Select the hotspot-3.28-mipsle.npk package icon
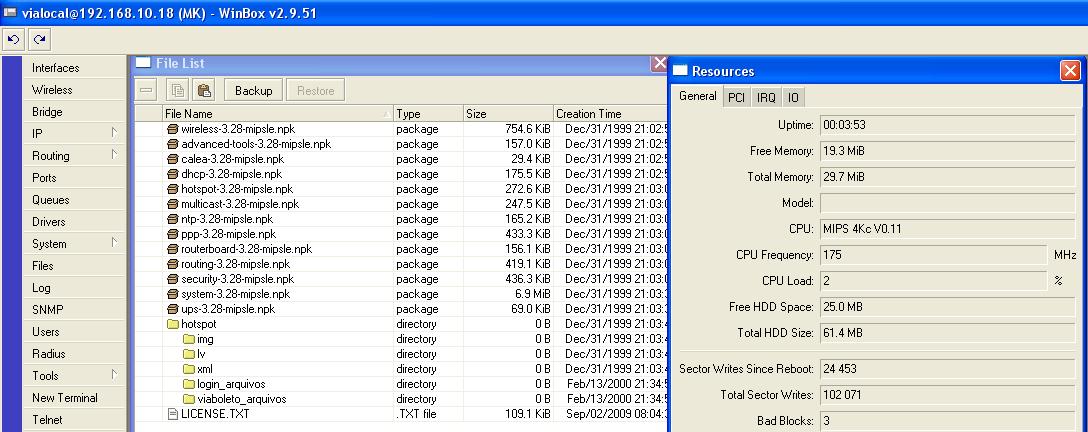Viewport: 1088px width, 432px height. click(173, 189)
